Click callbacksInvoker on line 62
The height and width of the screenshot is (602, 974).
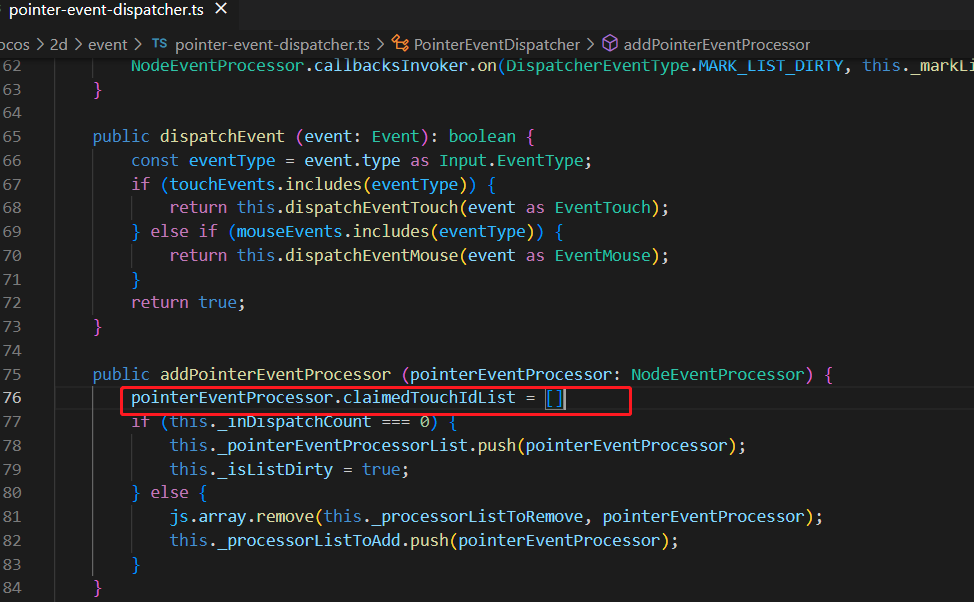pyautogui.click(x=391, y=66)
